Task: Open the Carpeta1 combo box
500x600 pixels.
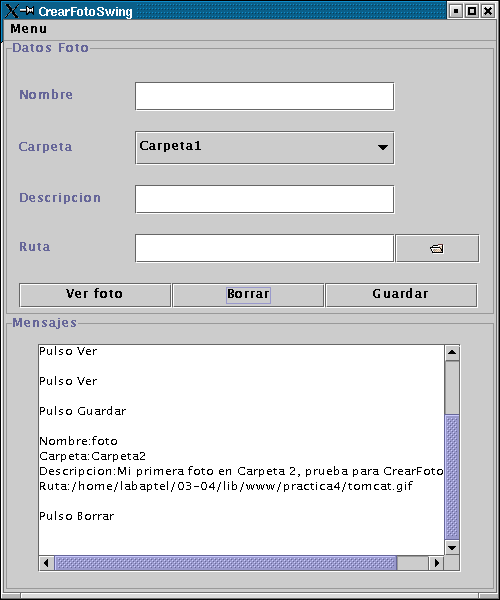Action: tap(264, 148)
